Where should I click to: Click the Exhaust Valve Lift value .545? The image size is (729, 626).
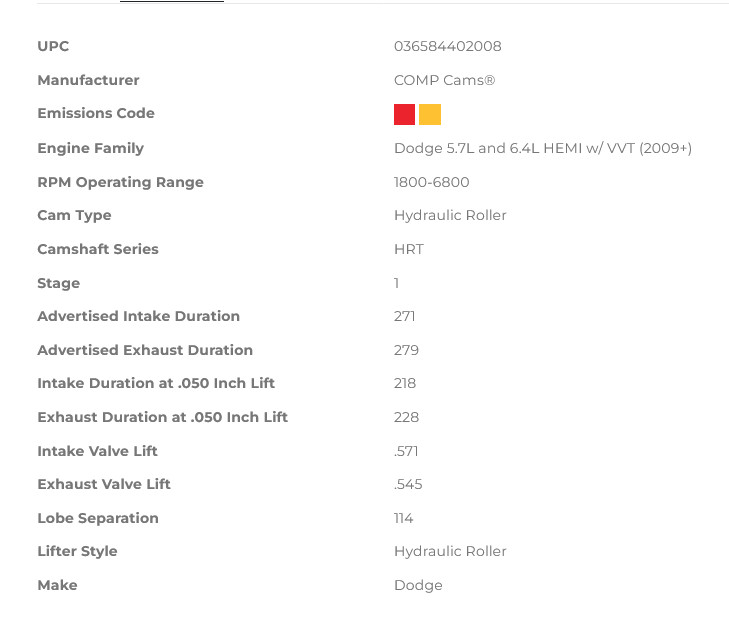408,484
